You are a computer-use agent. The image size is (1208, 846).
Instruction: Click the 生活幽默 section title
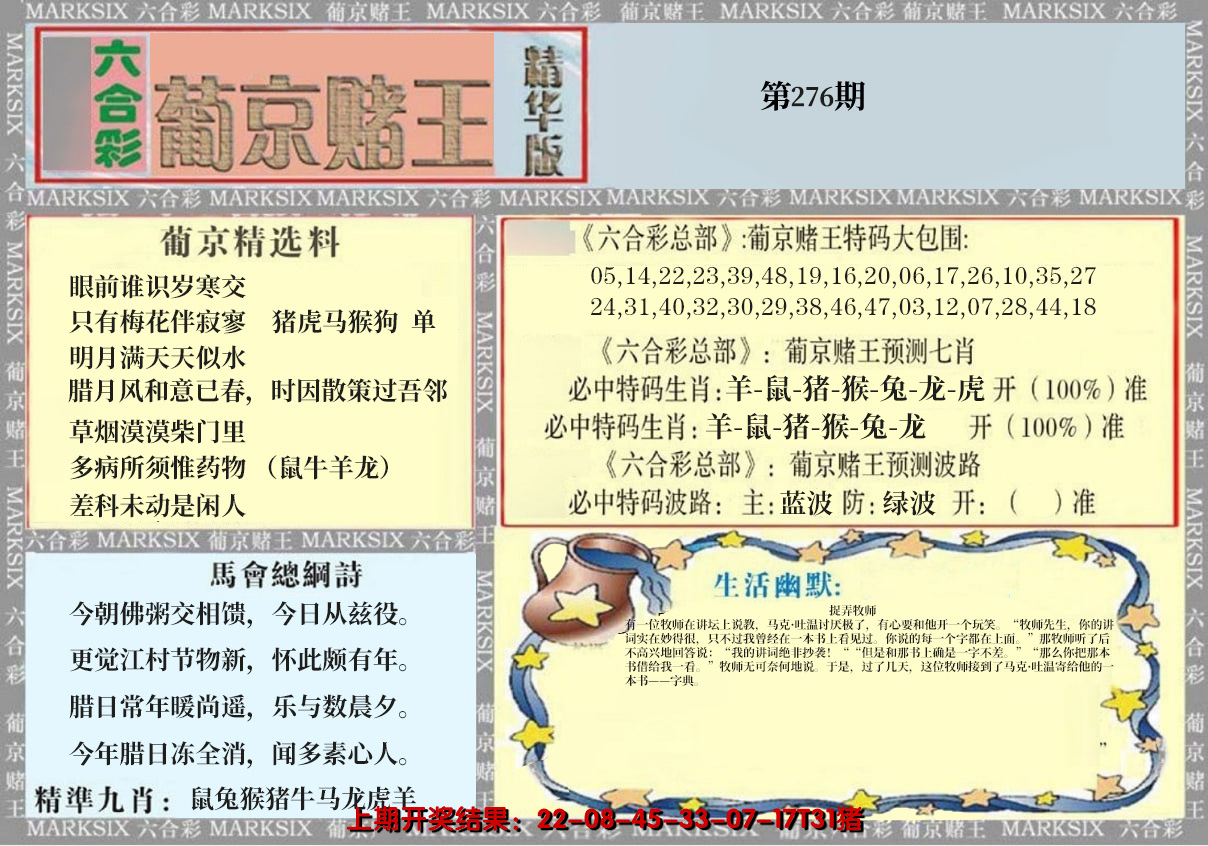(x=778, y=584)
